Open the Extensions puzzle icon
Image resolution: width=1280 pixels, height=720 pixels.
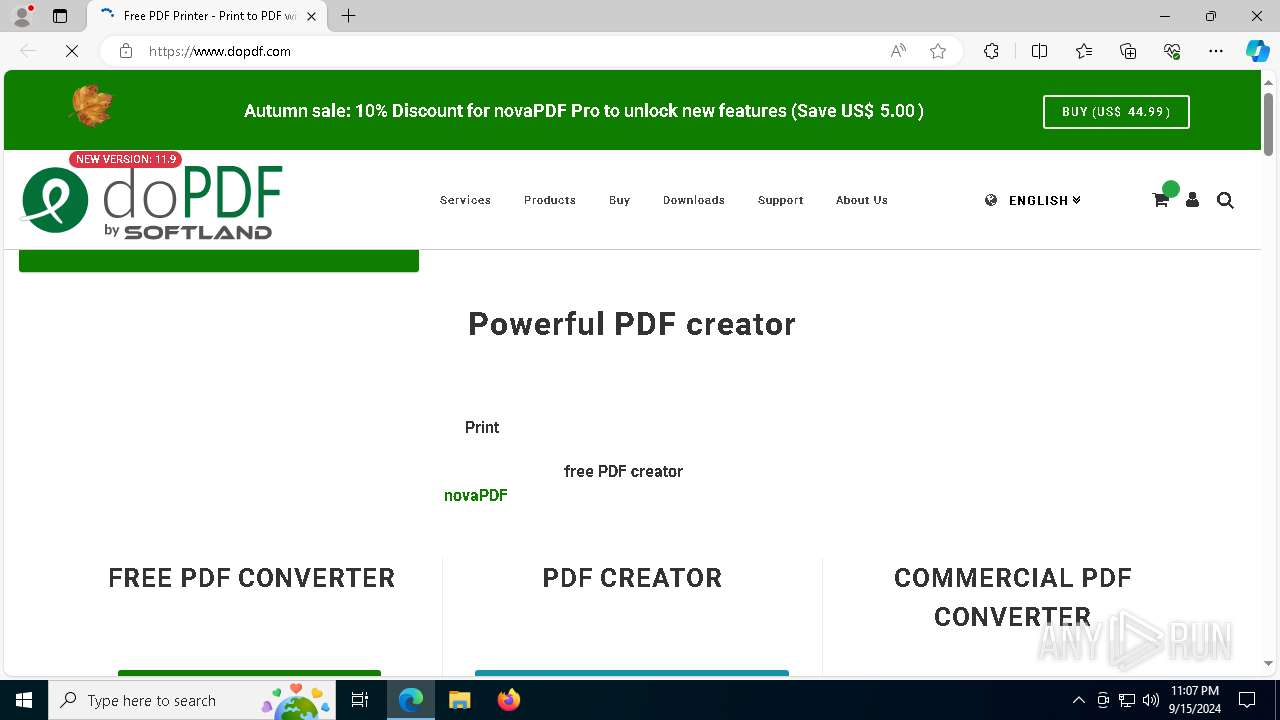991,51
